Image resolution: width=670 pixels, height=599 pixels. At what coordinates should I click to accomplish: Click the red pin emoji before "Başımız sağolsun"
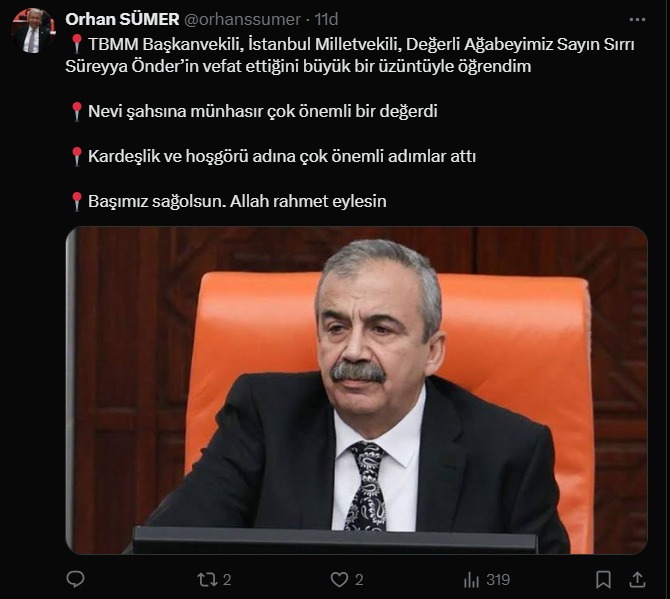[76, 201]
